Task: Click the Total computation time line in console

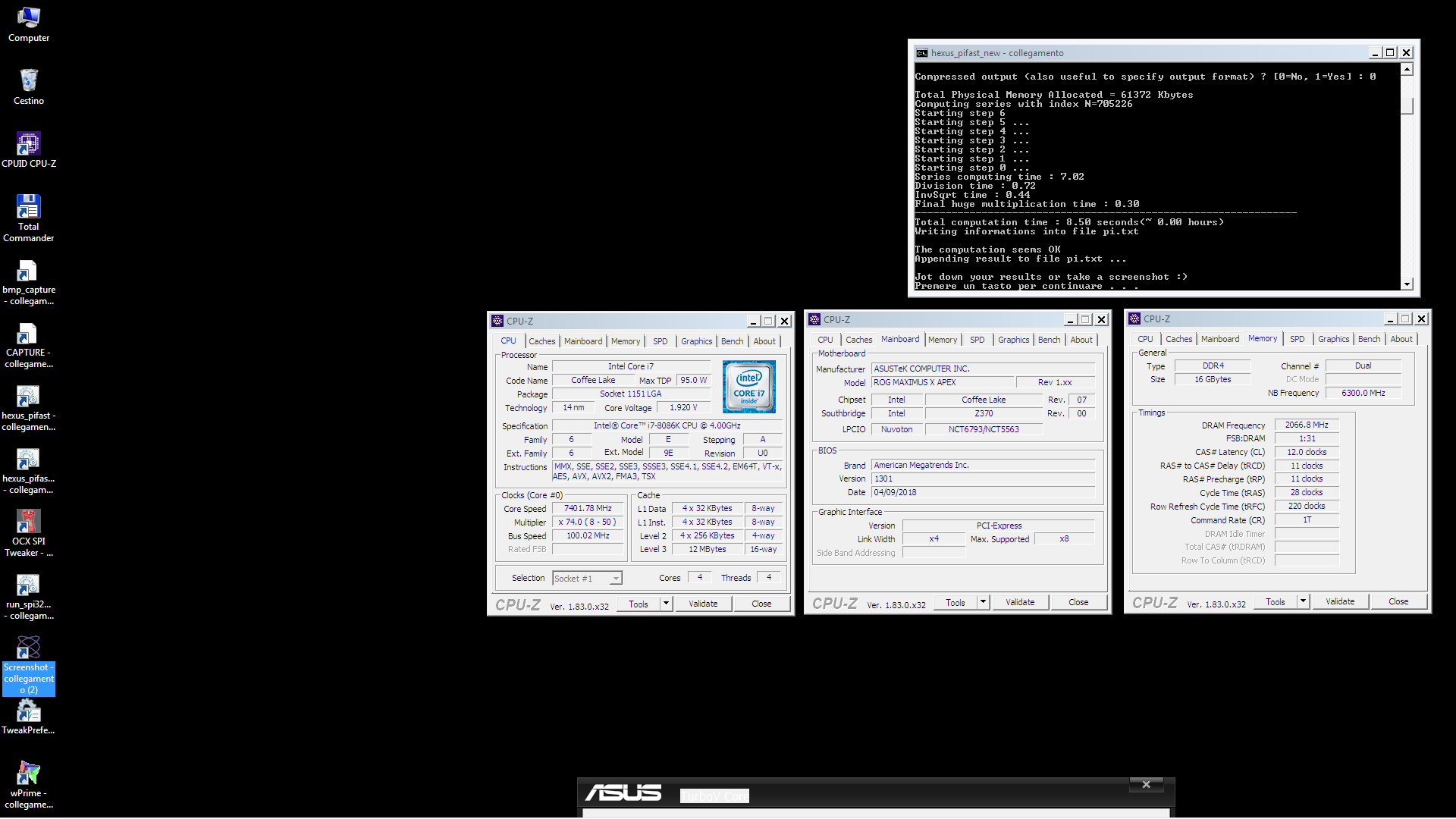Action: [1069, 222]
